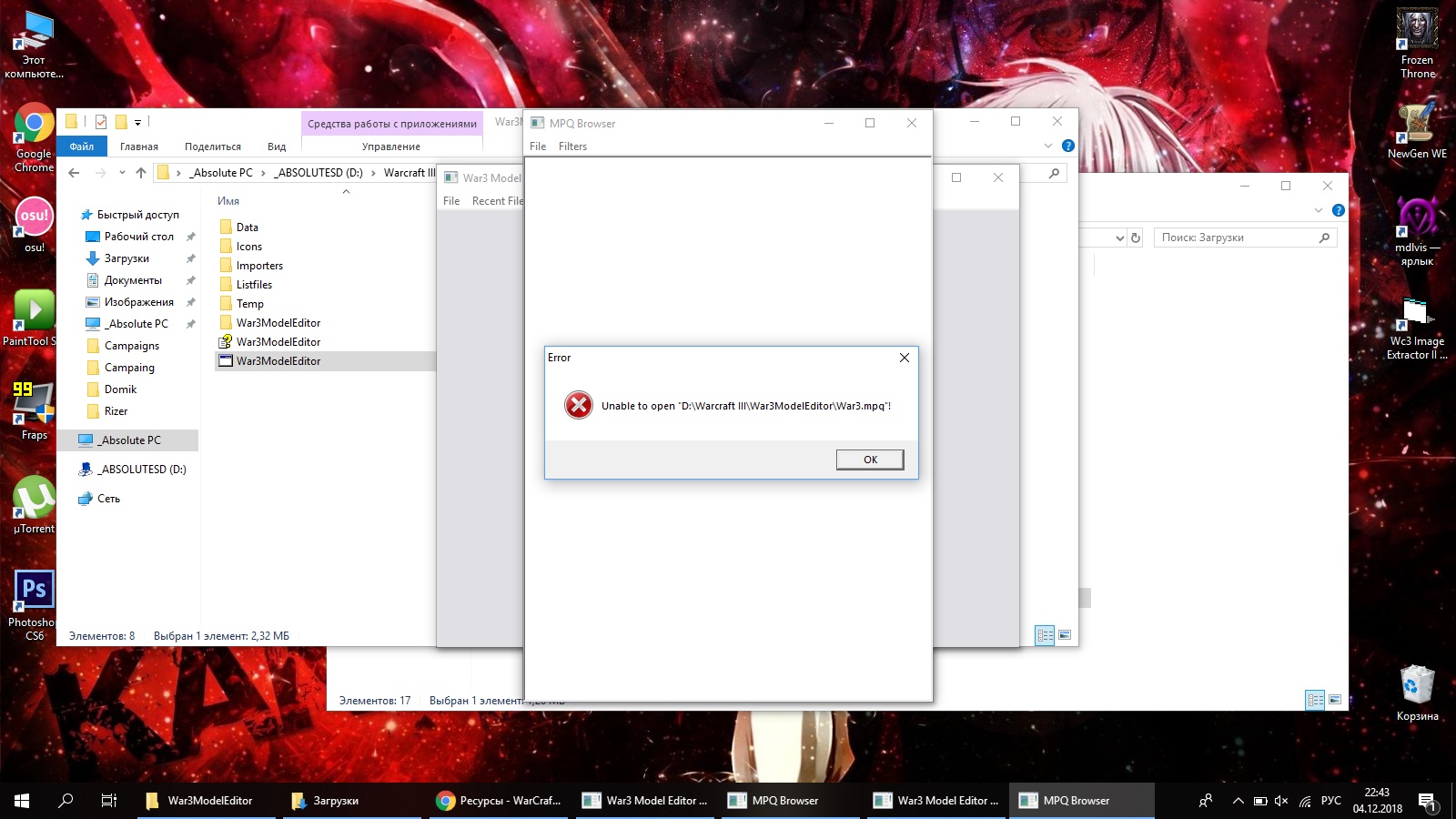Show hidden system tray icons
Viewport: 1456px width, 819px height.
pos(1238,801)
